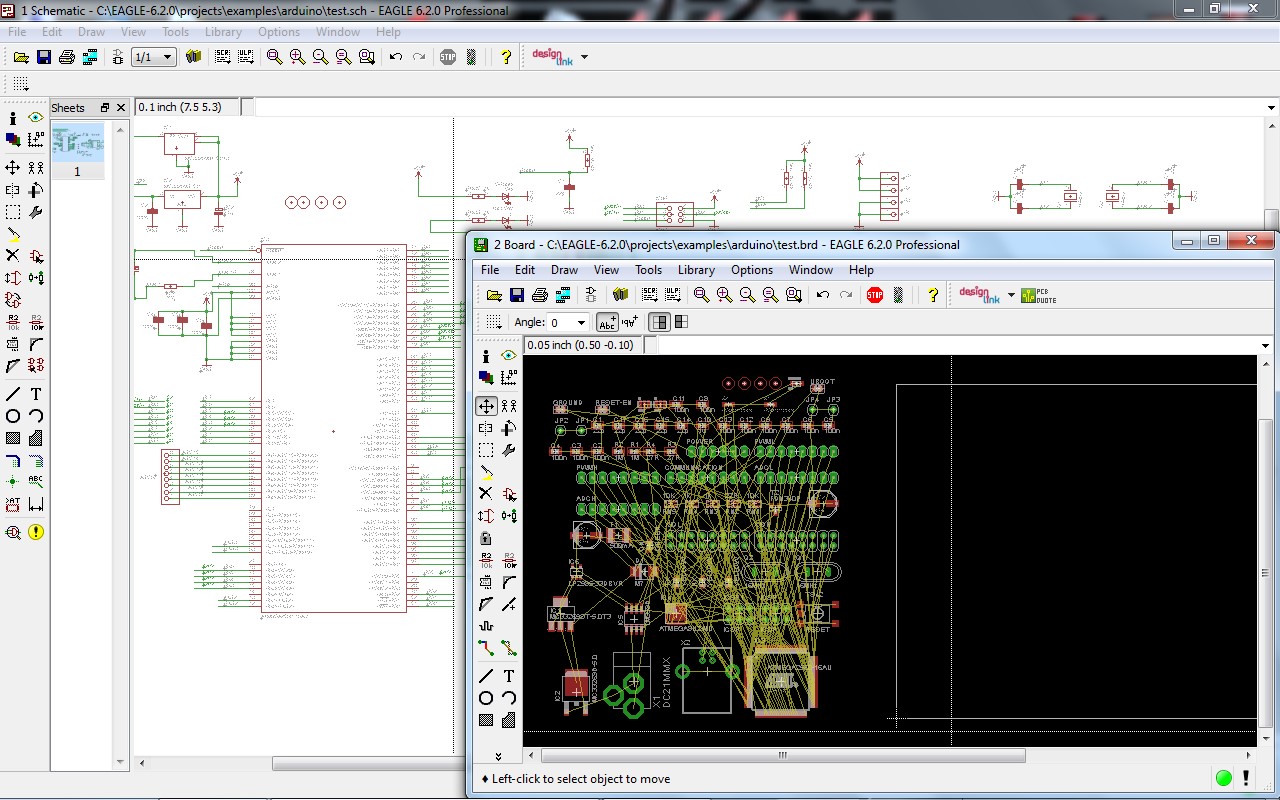Run ULP script in Board toolbar
Viewport: 1280px width, 800px height.
point(673,295)
